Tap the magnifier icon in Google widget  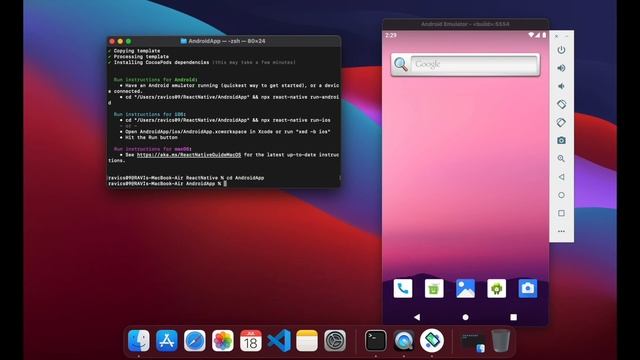pos(401,64)
